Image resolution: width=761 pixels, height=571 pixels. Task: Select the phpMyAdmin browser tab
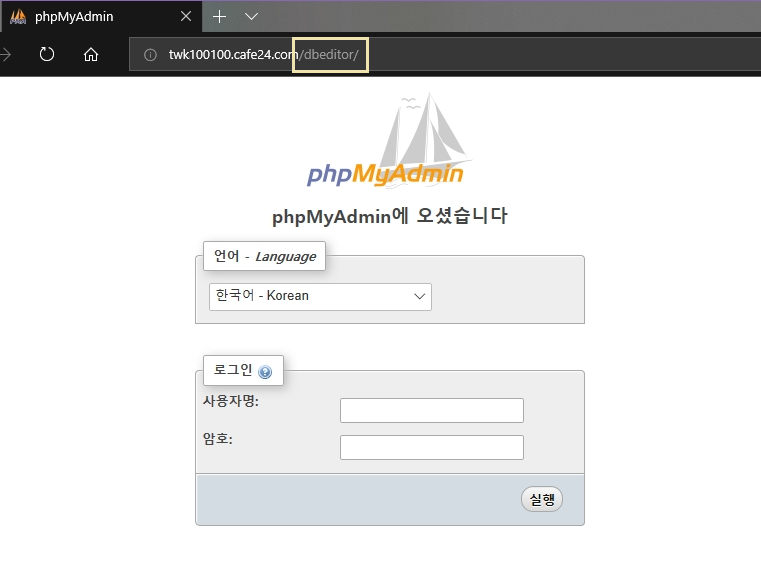[101, 16]
